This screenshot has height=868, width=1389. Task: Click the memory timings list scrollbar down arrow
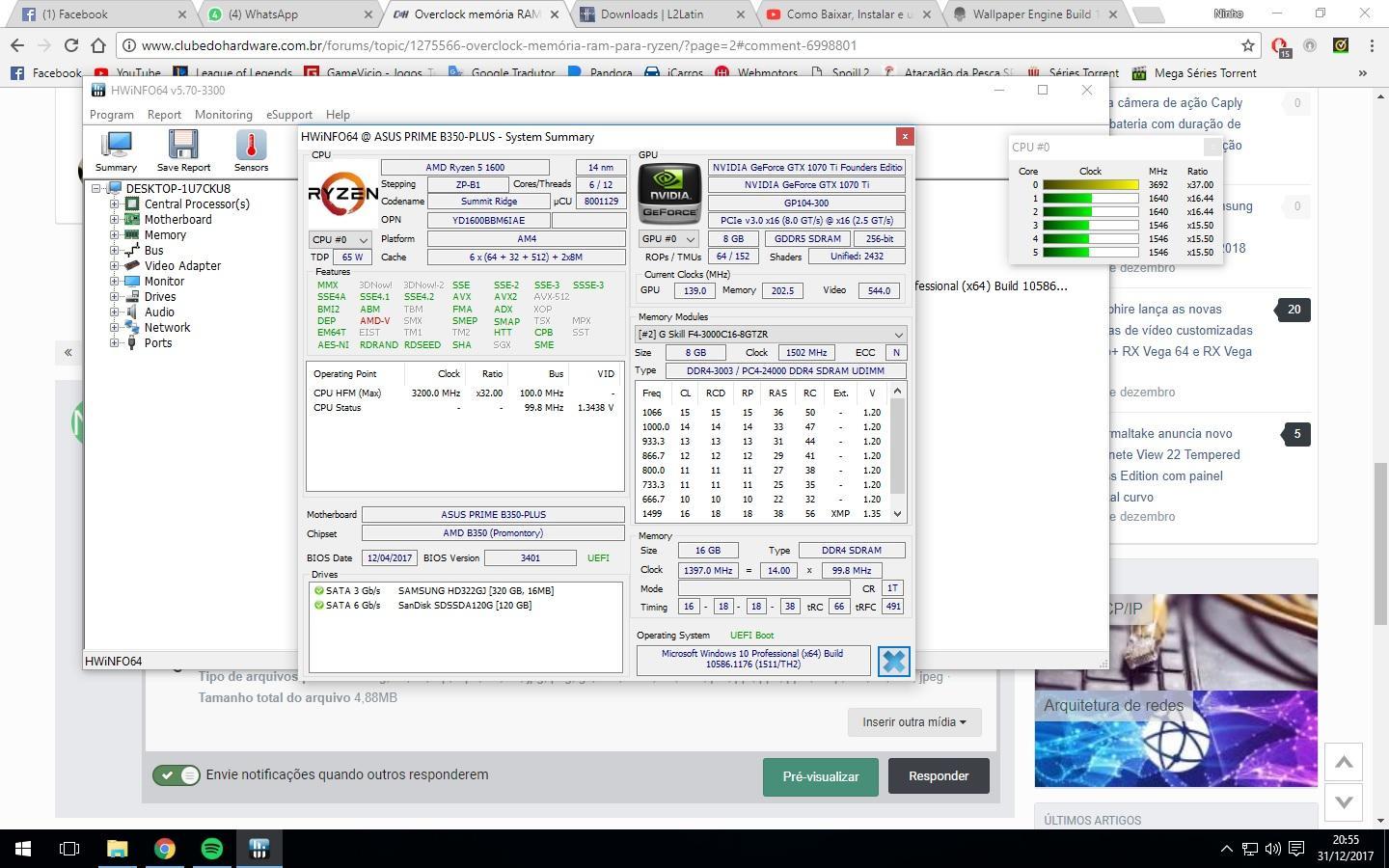point(897,514)
